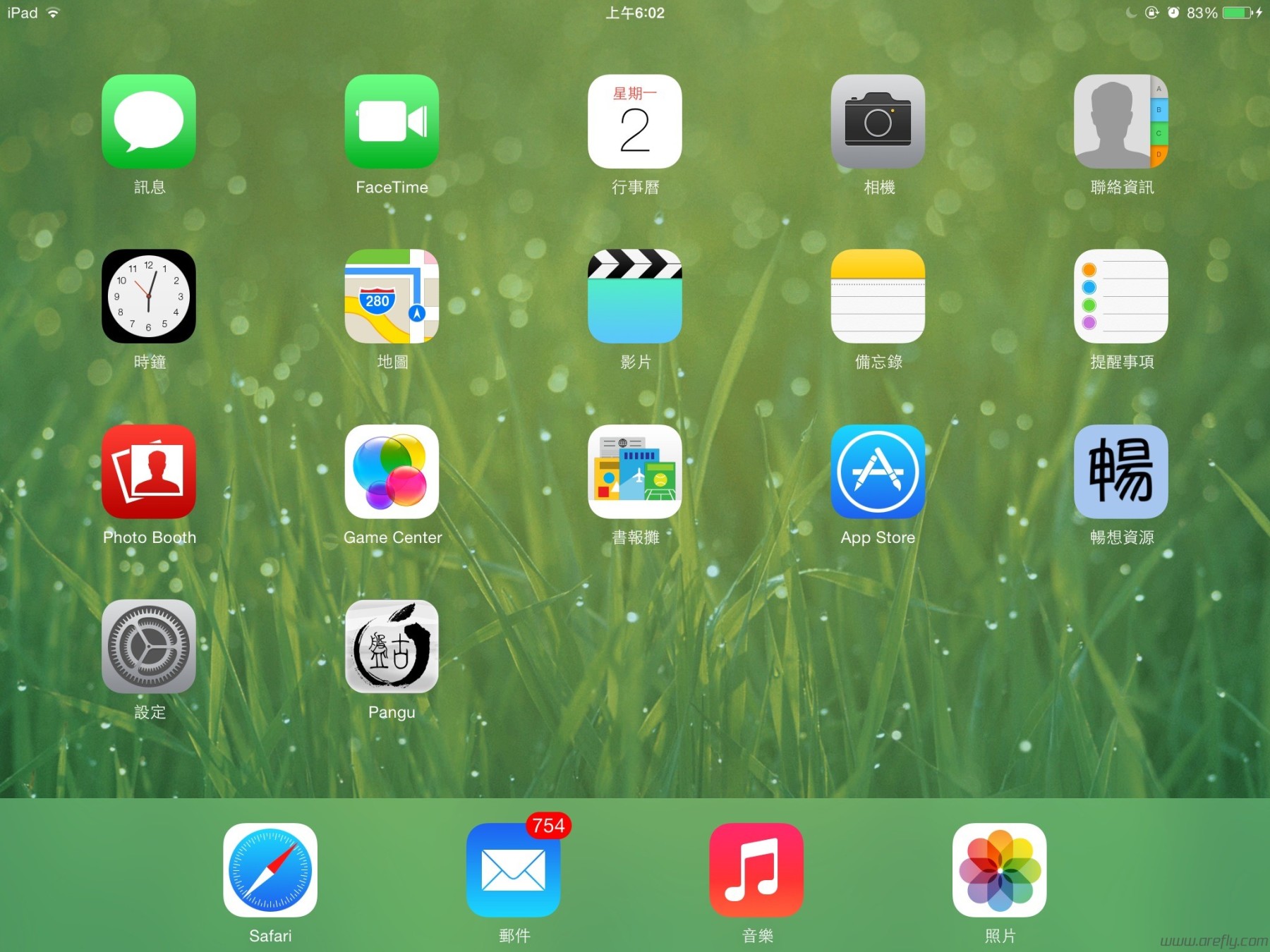Open 聯絡資訊 contacts
Viewport: 1270px width, 952px height.
pyautogui.click(x=1120, y=122)
